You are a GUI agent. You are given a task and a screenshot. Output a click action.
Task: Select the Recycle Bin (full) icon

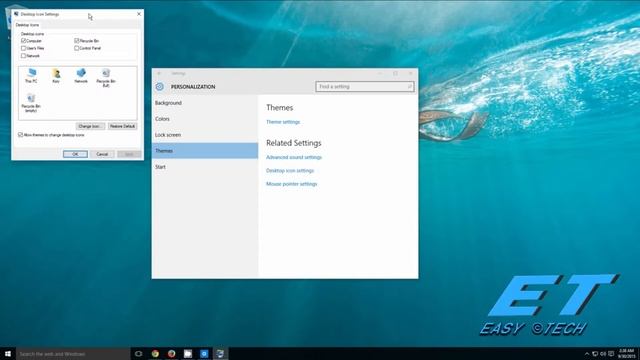point(106,78)
